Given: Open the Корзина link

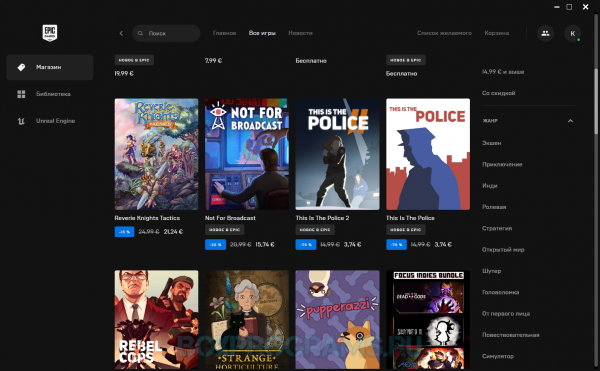Looking at the screenshot, I should 496,33.
